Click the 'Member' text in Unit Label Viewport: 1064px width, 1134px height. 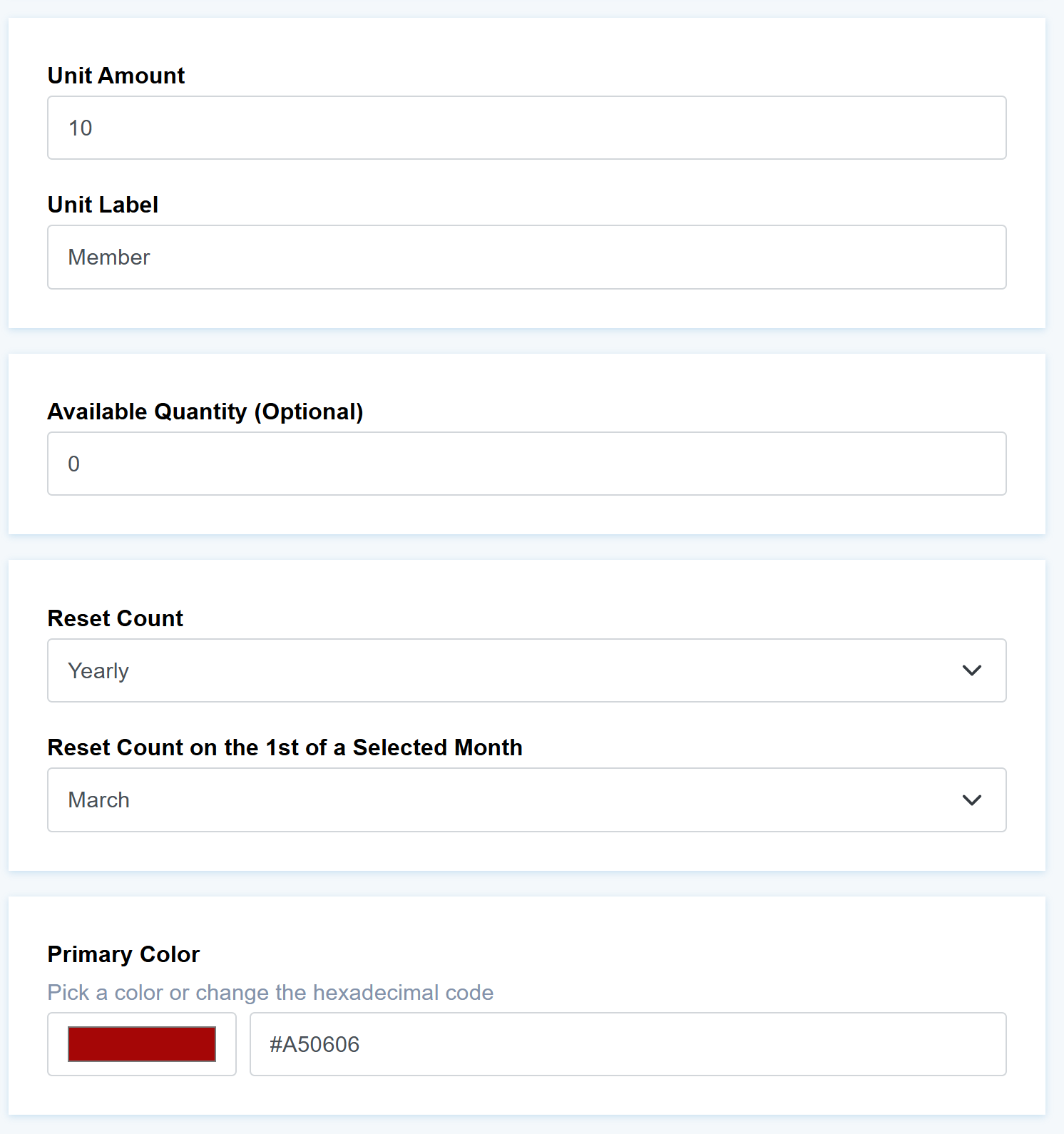(109, 257)
